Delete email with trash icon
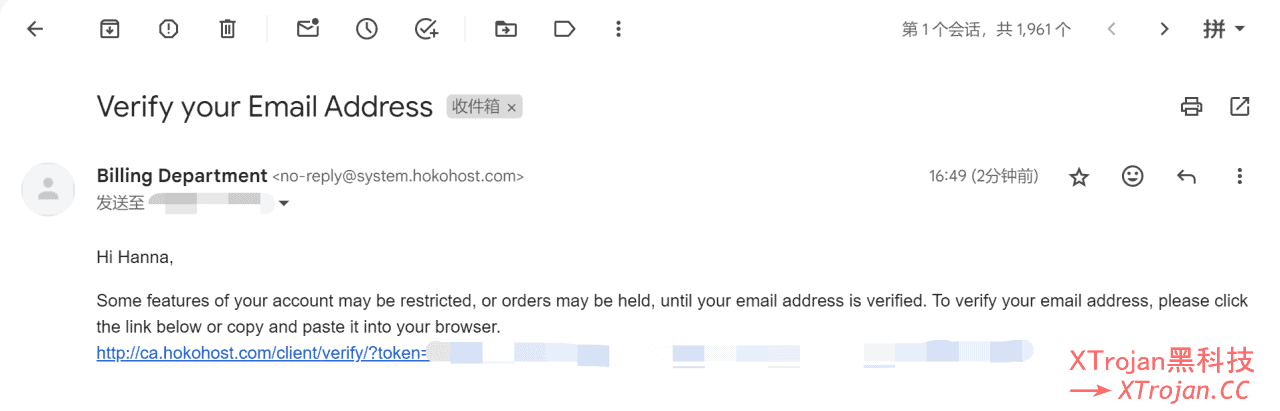This screenshot has height=411, width=1280. pos(227,29)
